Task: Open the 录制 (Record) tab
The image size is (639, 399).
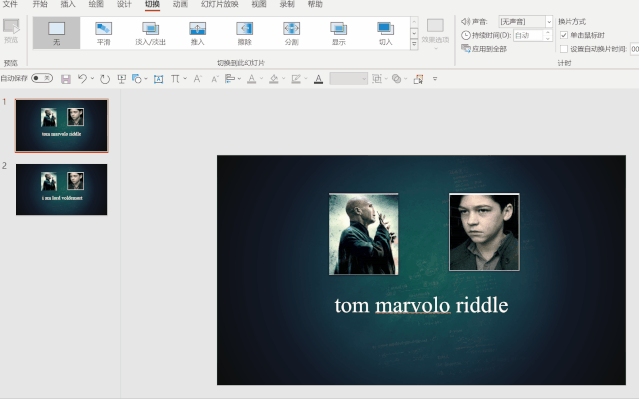Action: click(287, 4)
